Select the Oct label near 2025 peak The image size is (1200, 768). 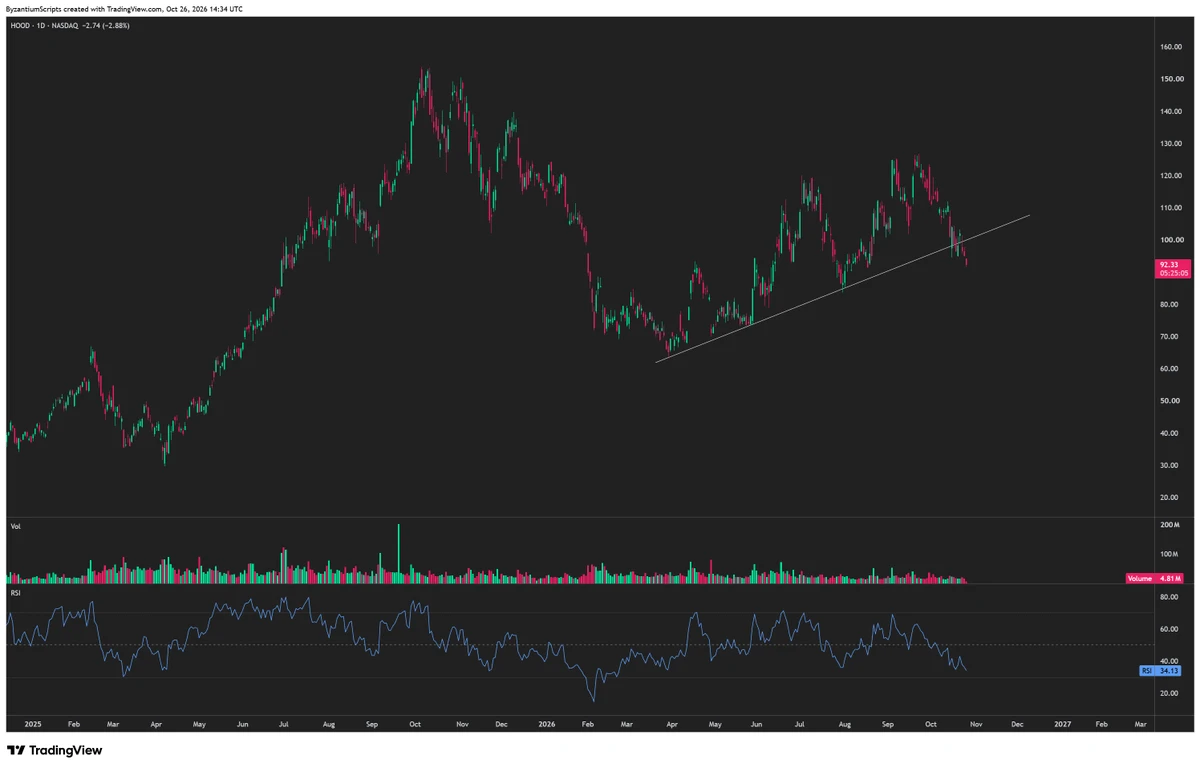coord(417,722)
